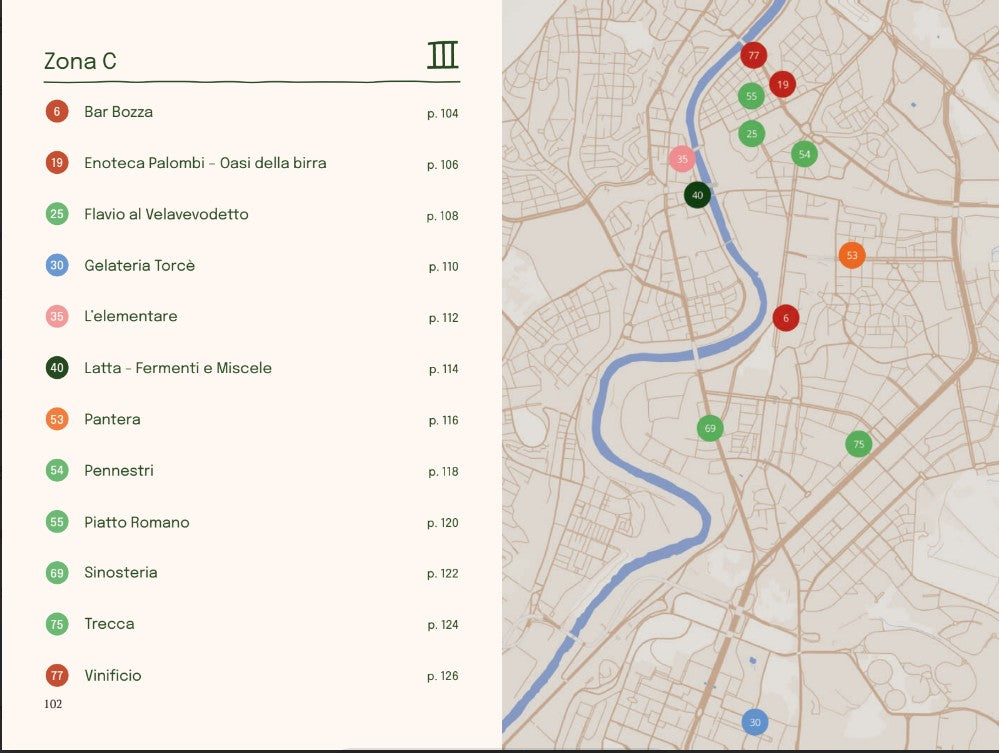Click the Trecca list entry
Viewport: 999px width, 753px height.
point(109,623)
